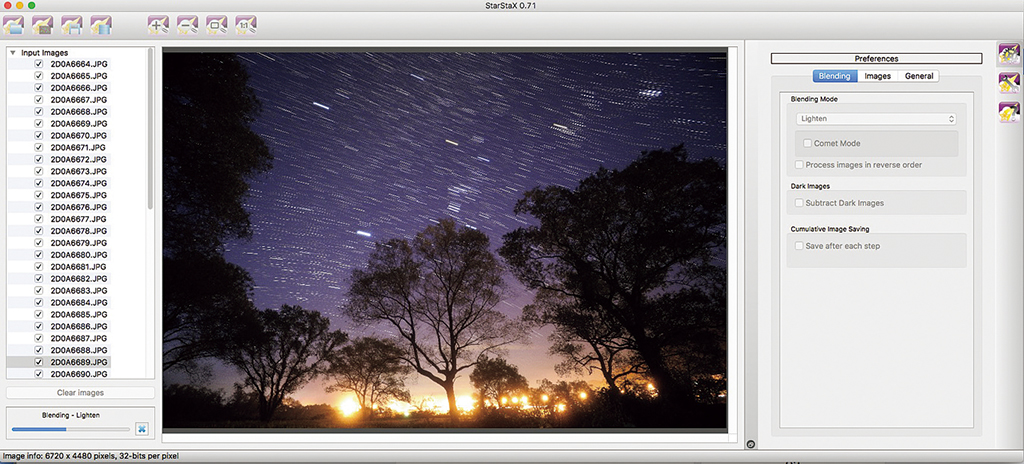
Task: Click the Save As toolbar icon
Action: click(x=101, y=25)
